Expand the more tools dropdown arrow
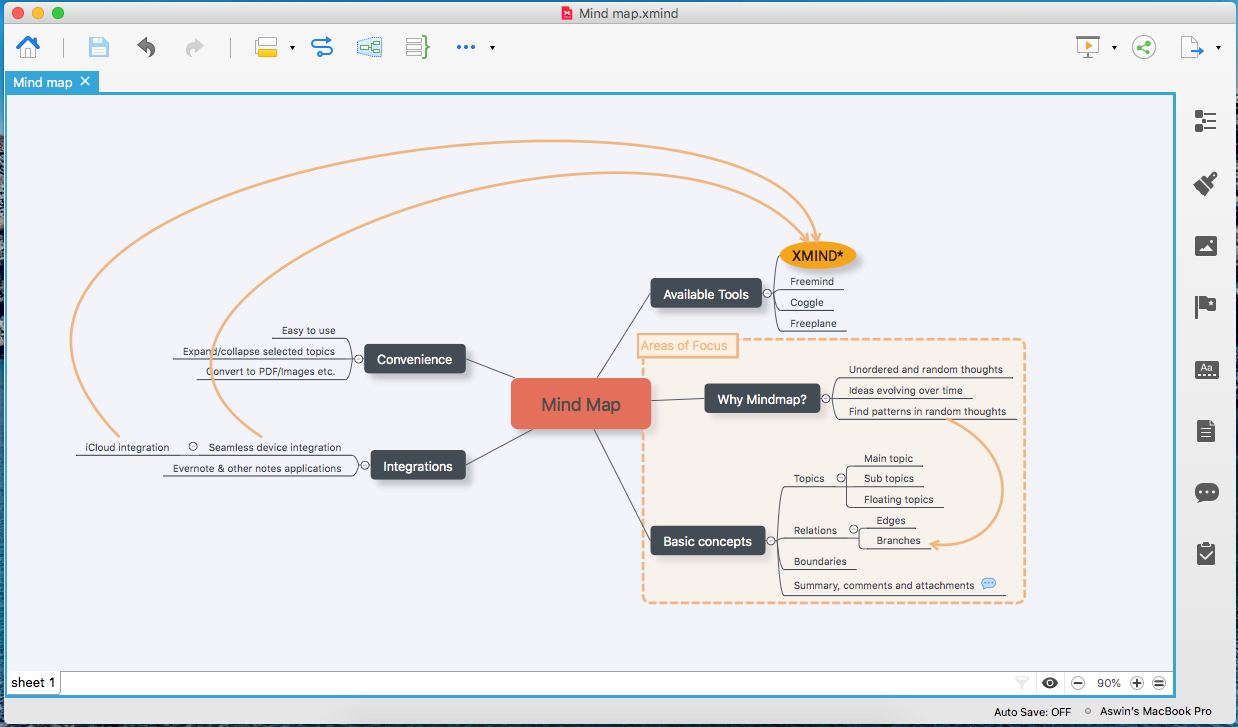This screenshot has width=1238, height=727. 492,48
